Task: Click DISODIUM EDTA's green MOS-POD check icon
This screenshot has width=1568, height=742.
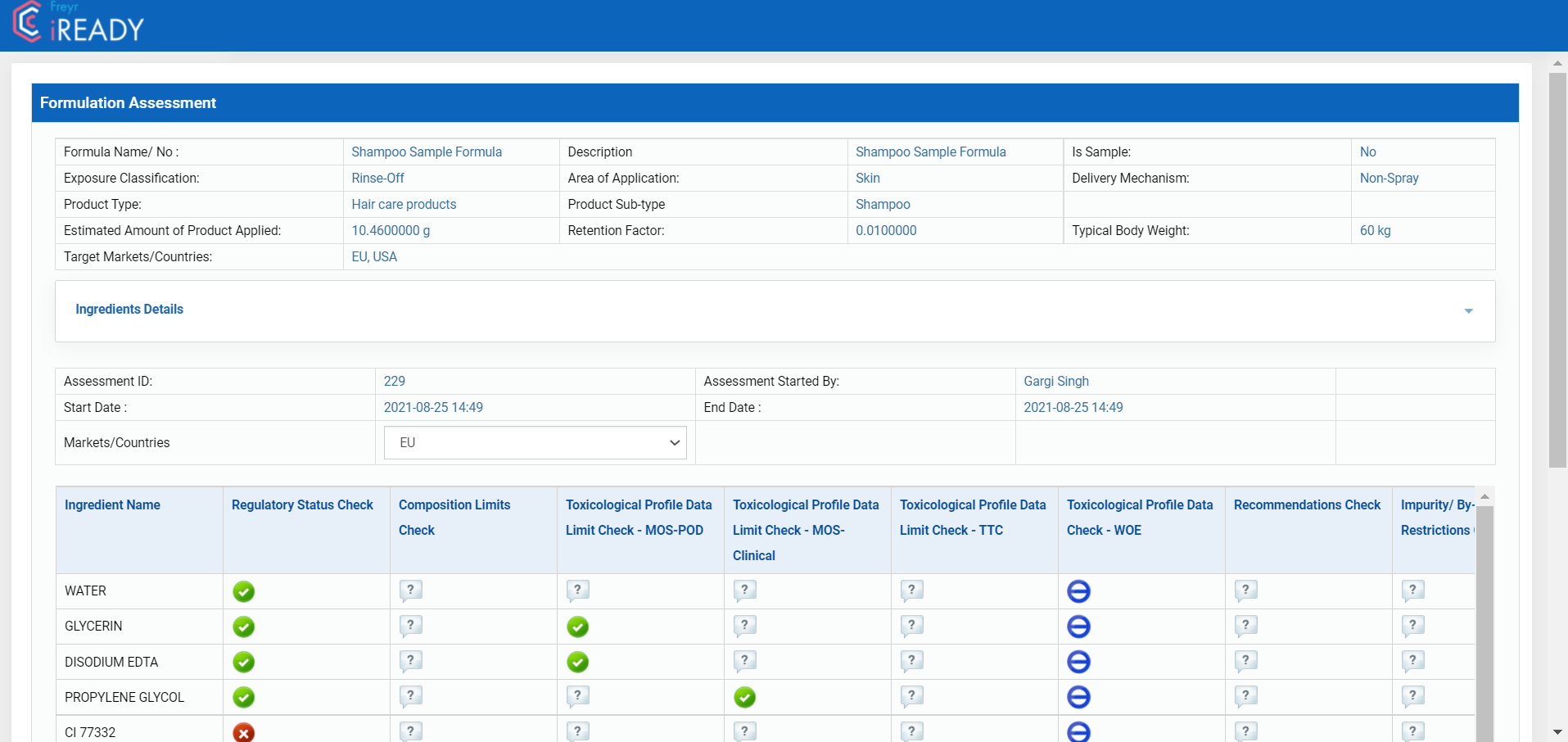Action: (x=578, y=662)
